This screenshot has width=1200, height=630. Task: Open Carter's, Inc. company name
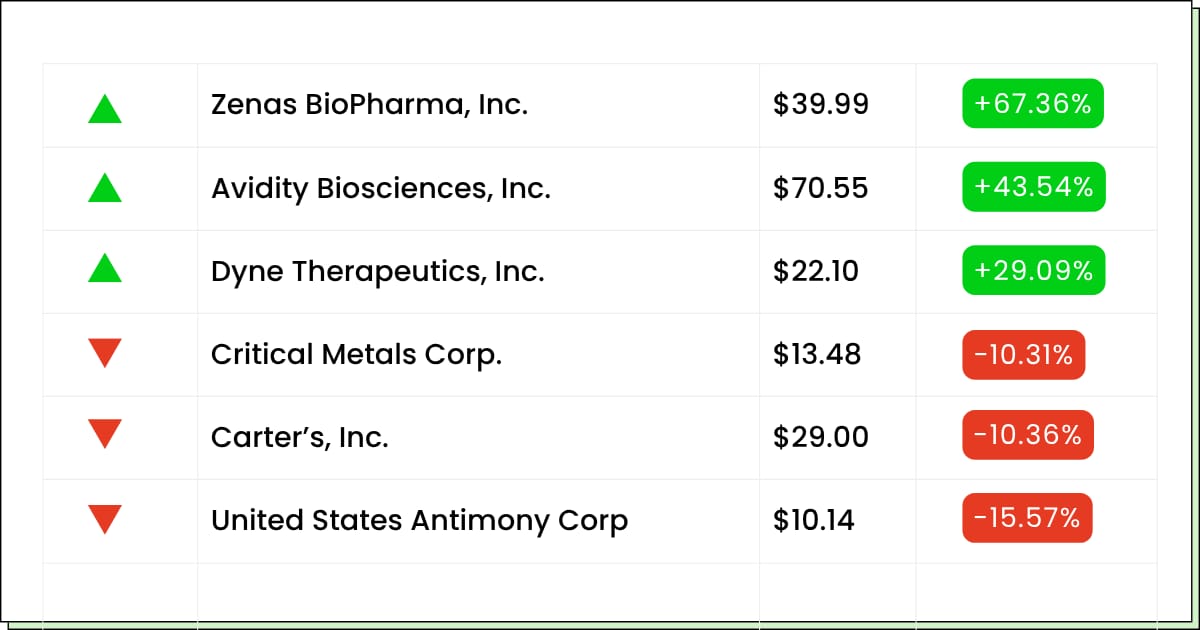[299, 437]
